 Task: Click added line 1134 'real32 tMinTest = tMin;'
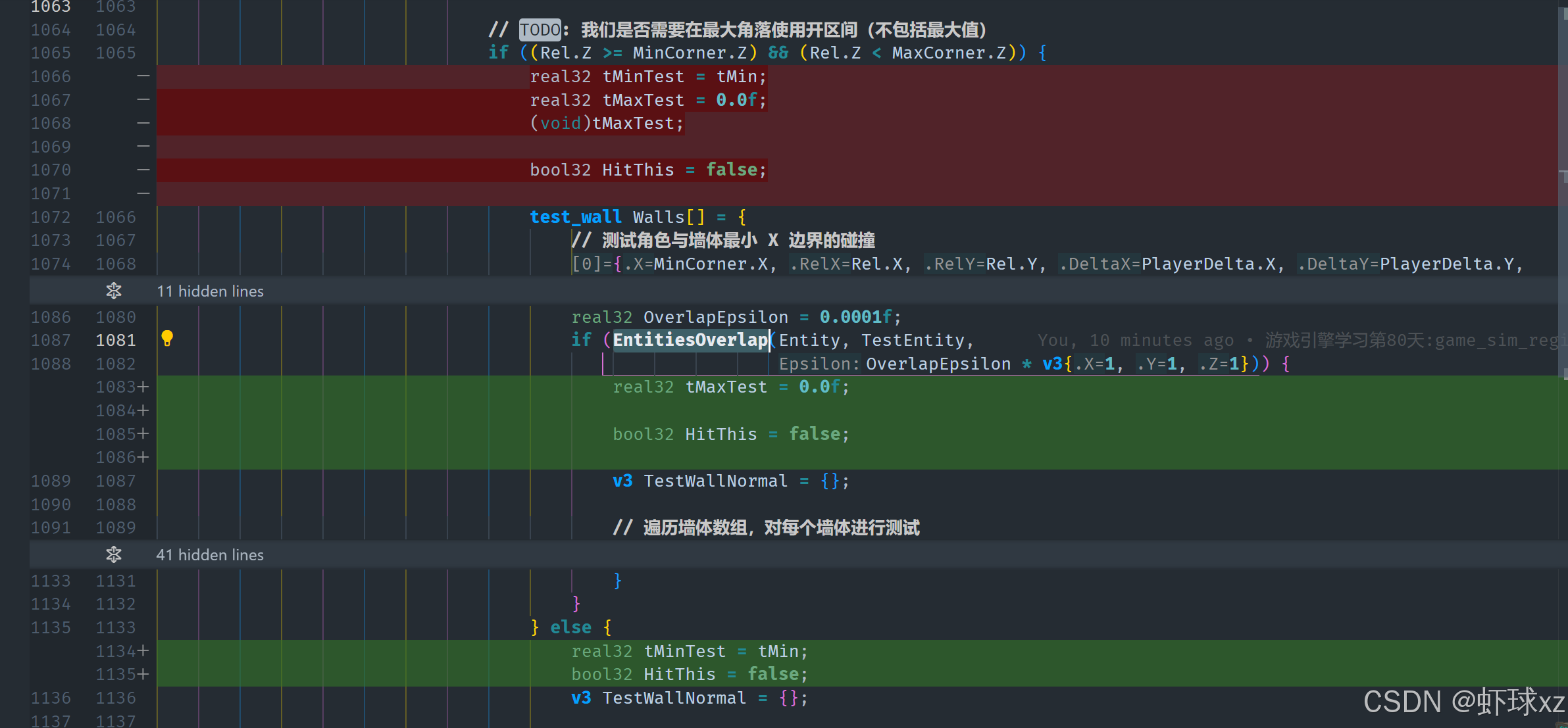click(x=690, y=651)
